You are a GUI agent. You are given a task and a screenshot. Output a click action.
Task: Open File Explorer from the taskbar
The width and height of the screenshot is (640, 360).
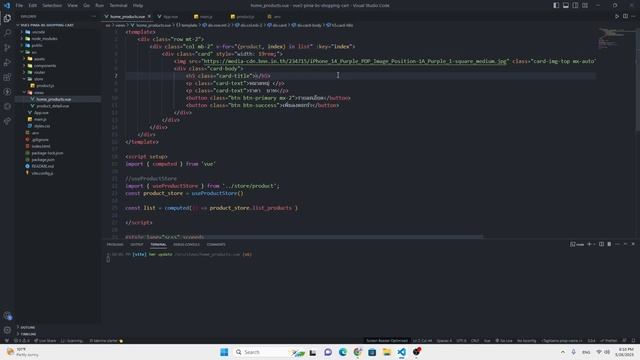pyautogui.click(x=387, y=352)
